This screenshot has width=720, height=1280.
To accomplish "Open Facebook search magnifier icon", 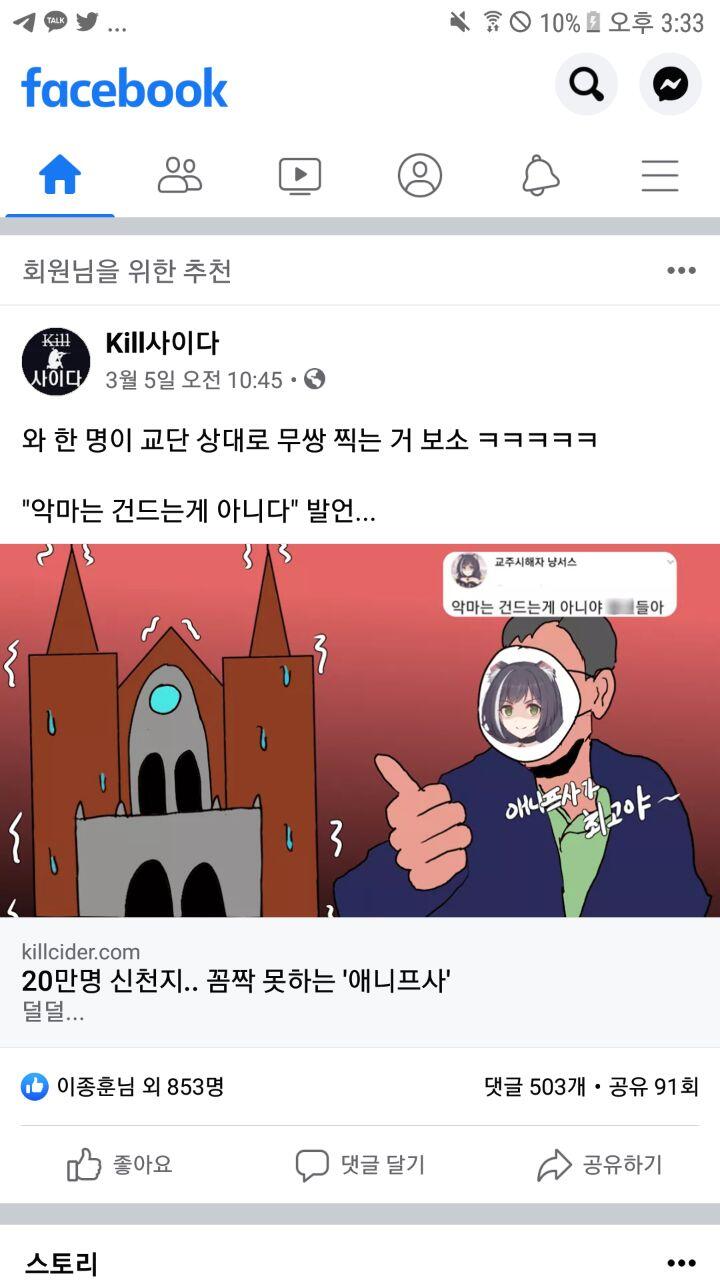I will 586,85.
